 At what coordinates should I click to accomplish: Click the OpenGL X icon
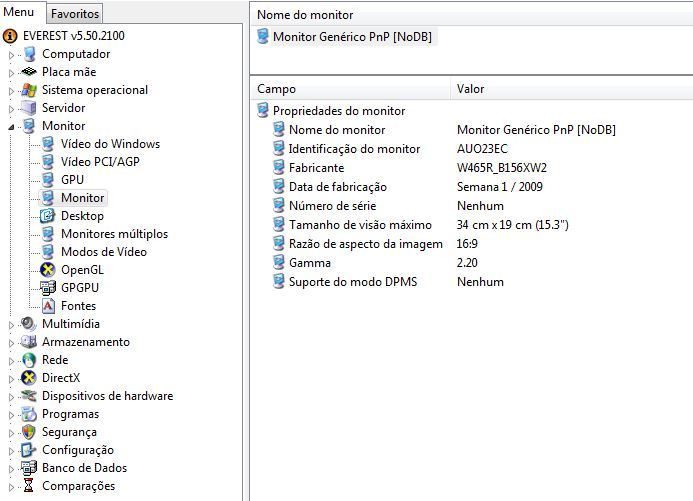click(x=47, y=270)
